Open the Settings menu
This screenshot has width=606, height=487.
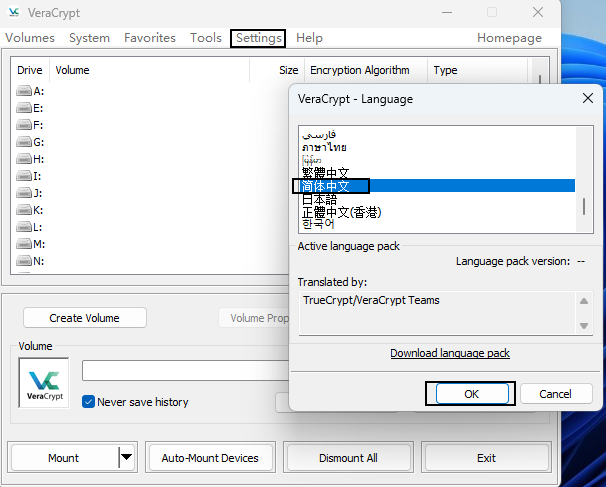coord(258,38)
